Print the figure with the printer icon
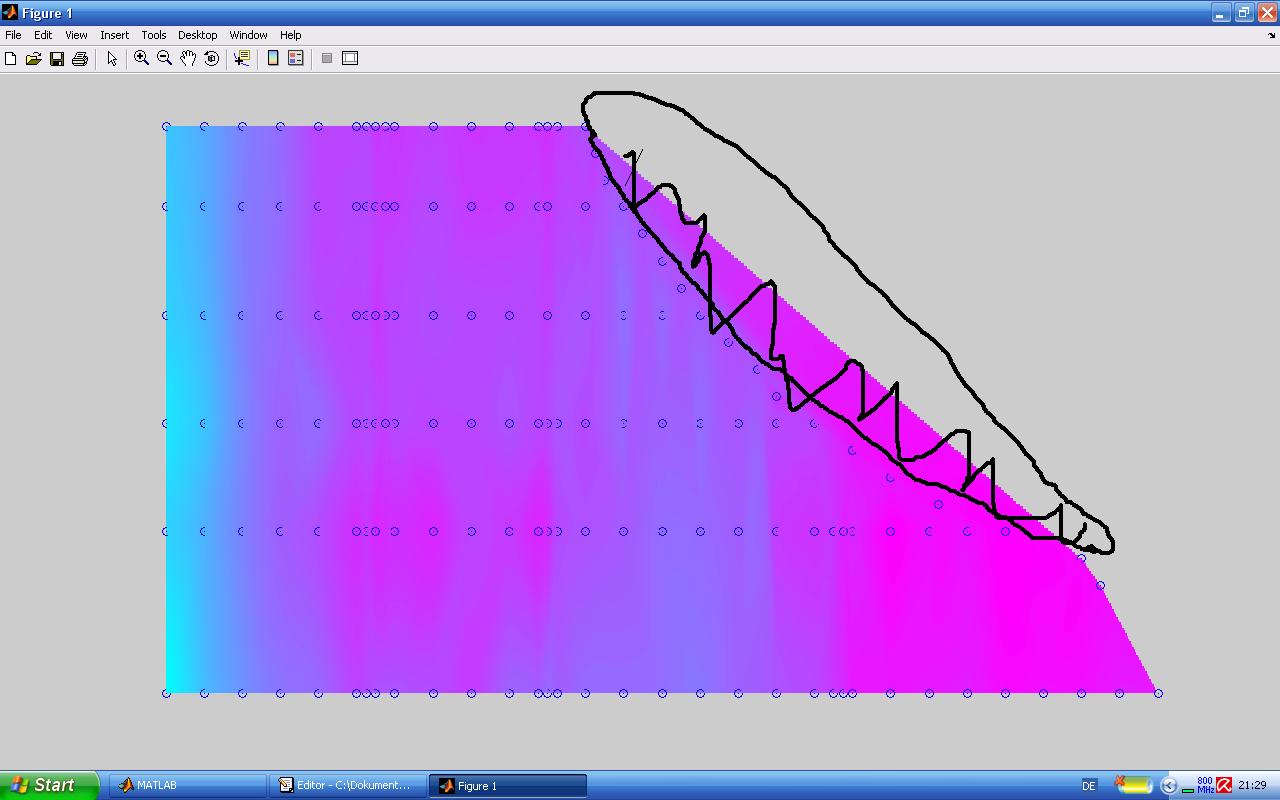Viewport: 1280px width, 800px height. [80, 59]
